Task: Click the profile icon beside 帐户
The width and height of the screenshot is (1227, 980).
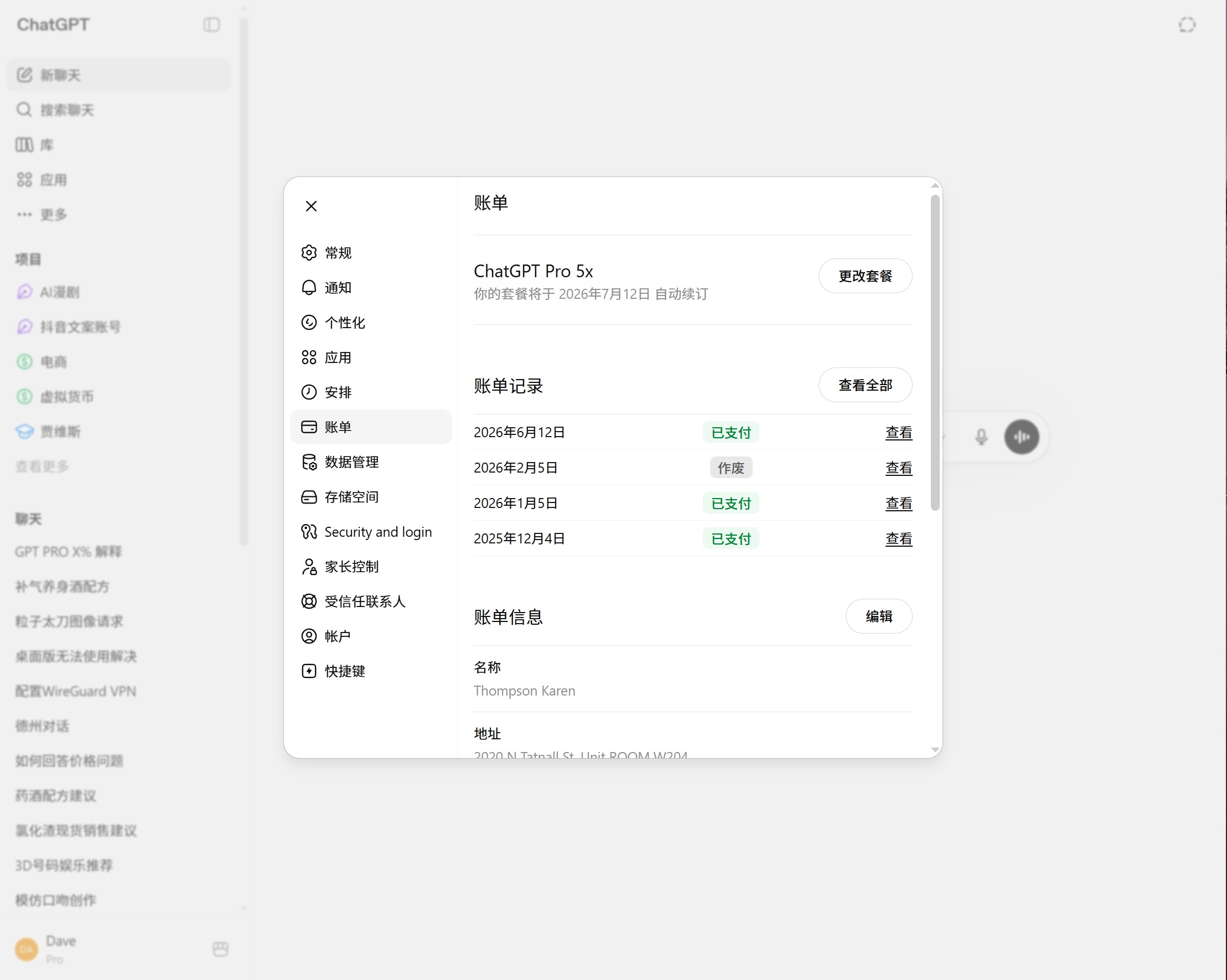Action: coord(308,636)
